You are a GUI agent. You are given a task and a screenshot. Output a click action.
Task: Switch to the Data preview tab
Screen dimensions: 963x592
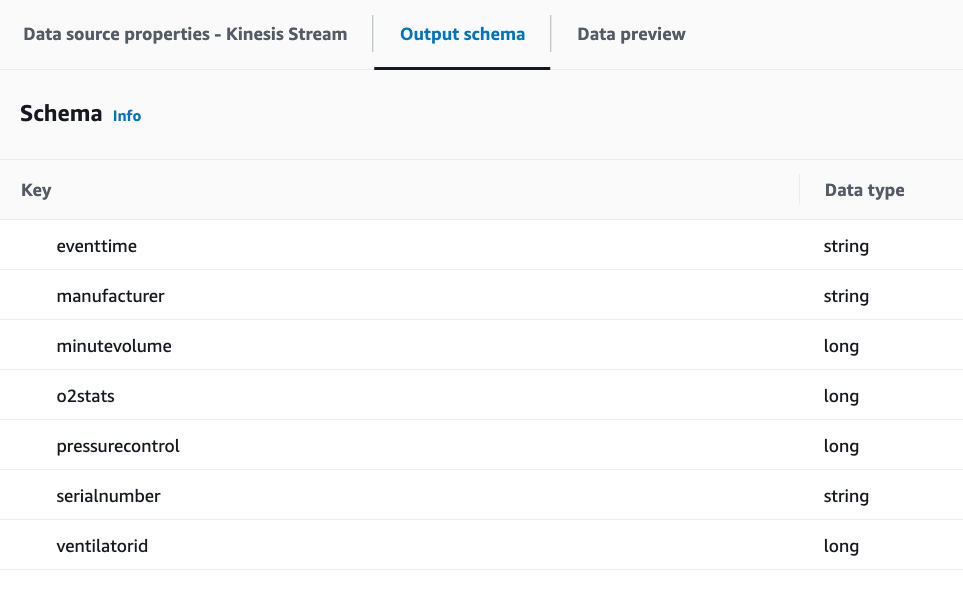[x=631, y=34]
